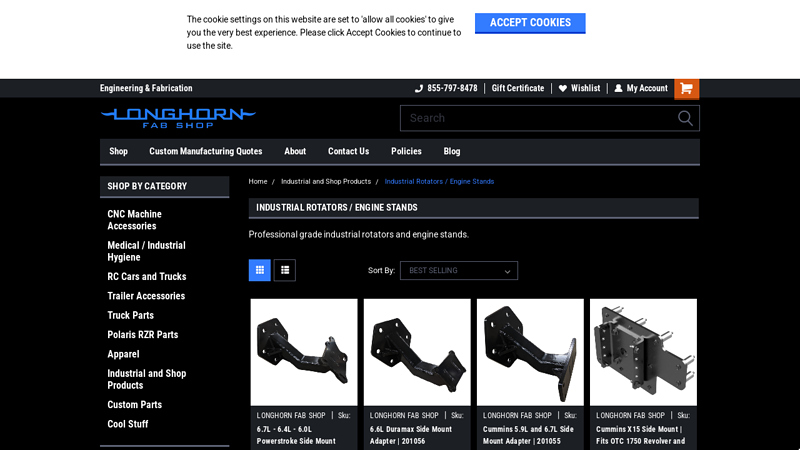
Task: Open 6.6L Duramax Side Mount product image
Action: (417, 352)
